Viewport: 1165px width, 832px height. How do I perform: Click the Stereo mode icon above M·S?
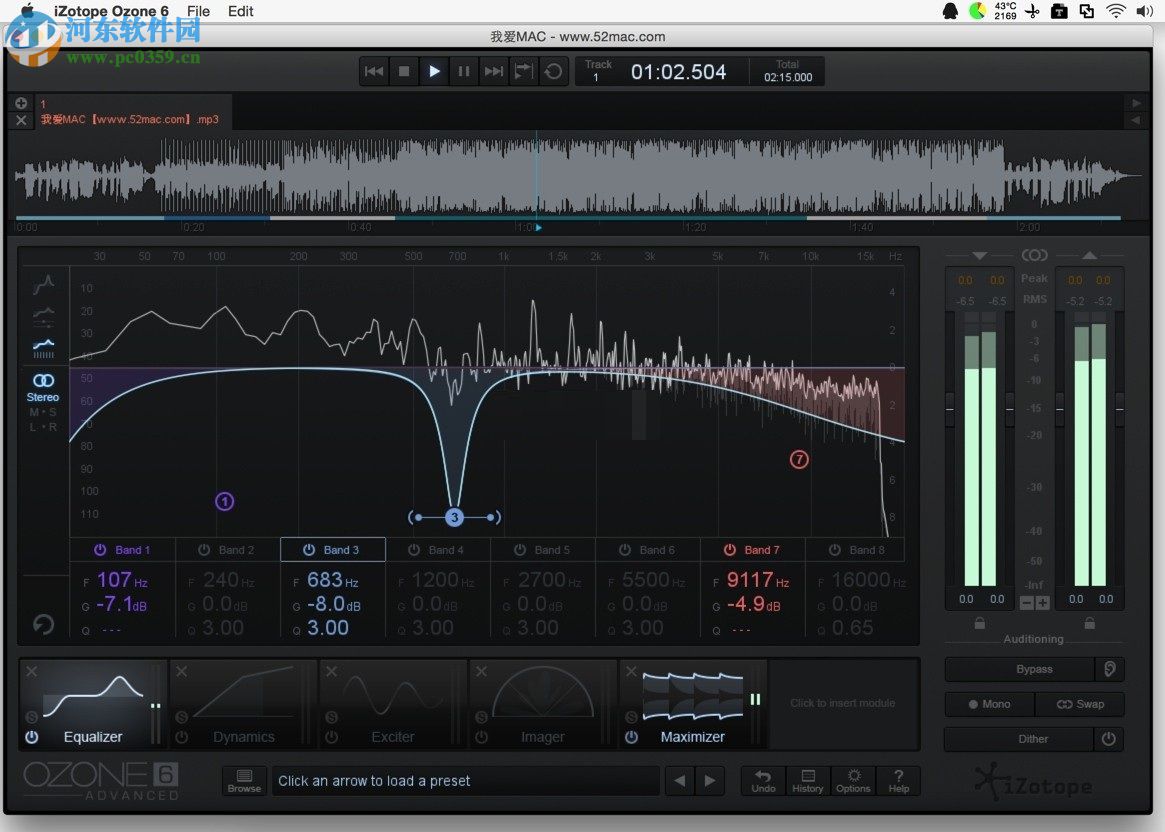coord(43,379)
